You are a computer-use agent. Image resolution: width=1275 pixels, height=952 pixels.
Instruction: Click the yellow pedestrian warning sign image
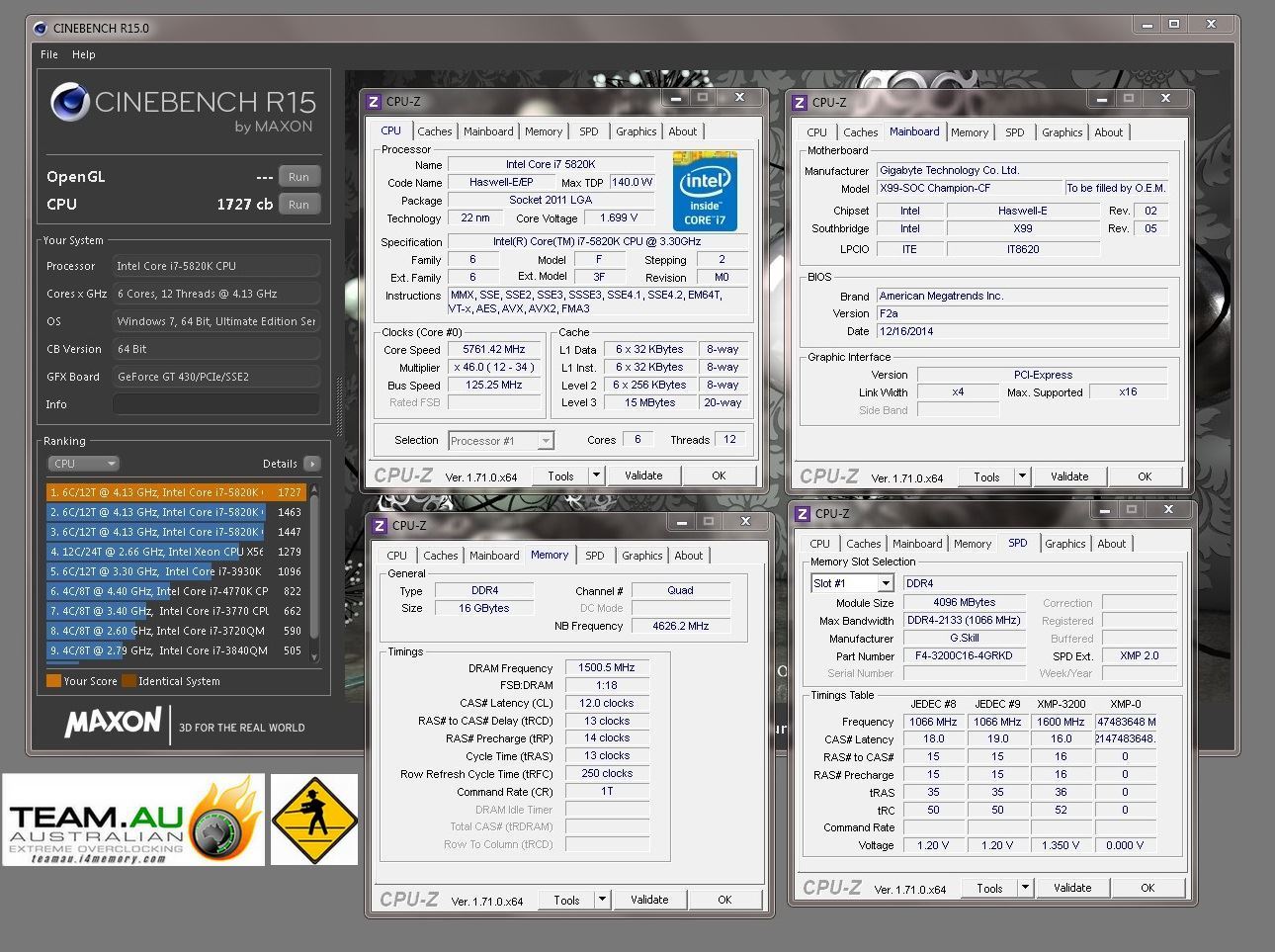pos(314,820)
